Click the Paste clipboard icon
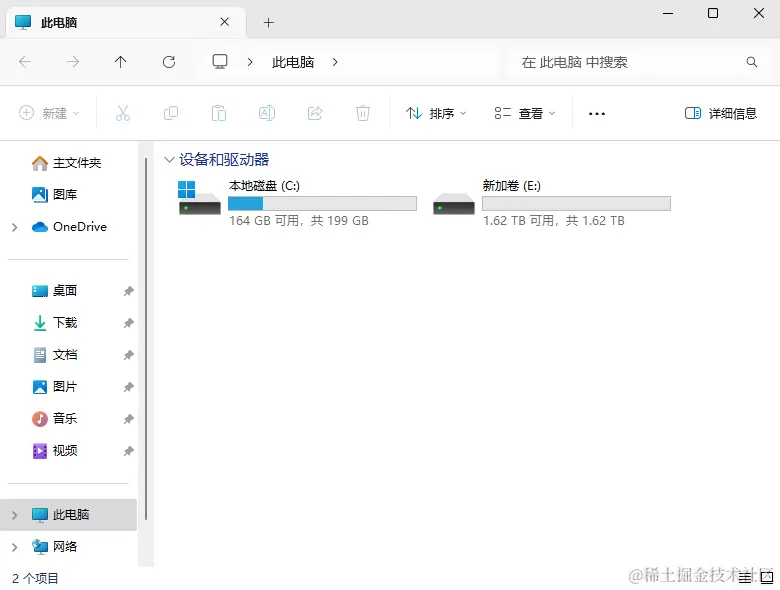780x590 pixels. point(218,113)
